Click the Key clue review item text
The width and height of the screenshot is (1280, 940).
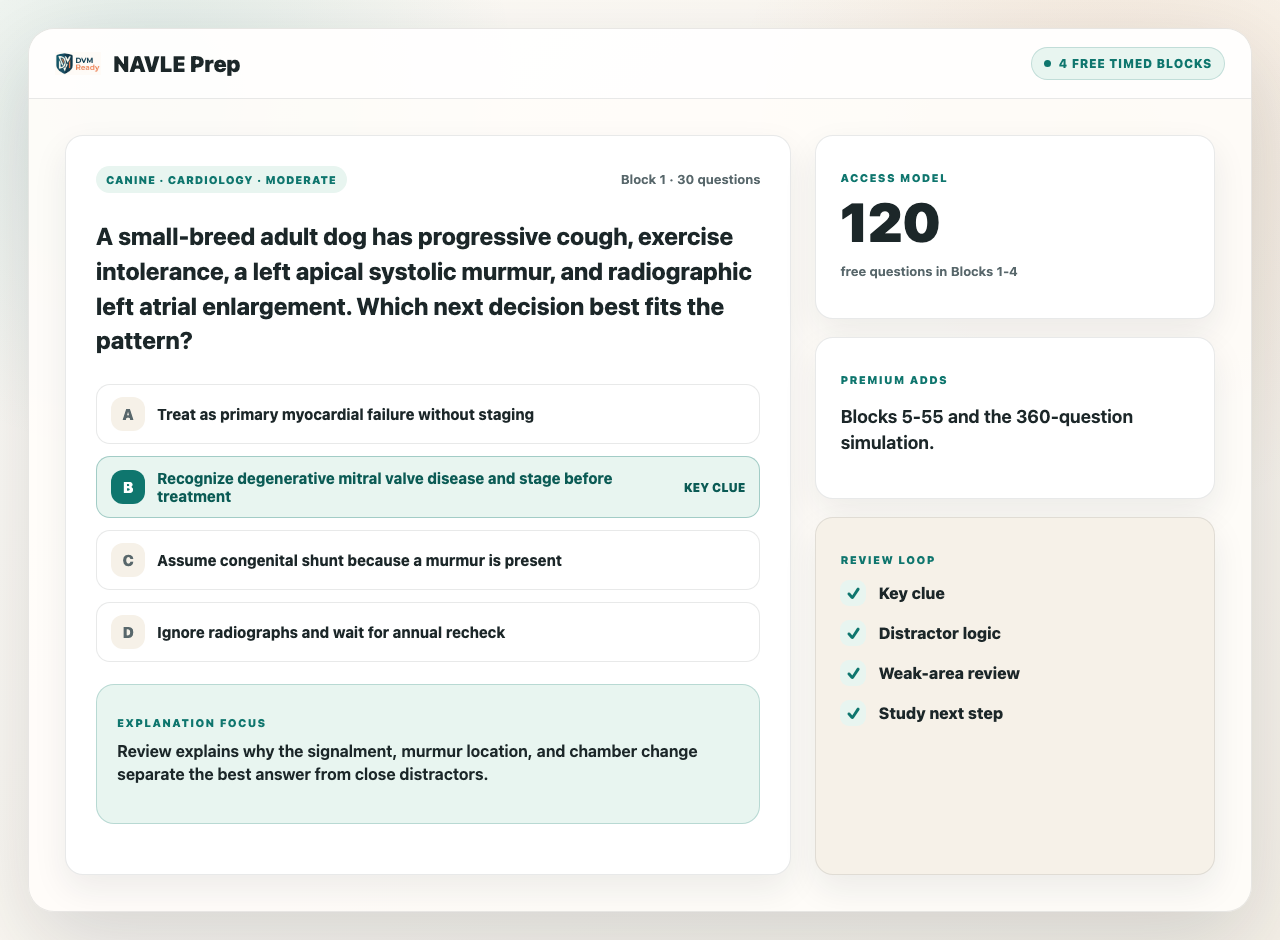pyautogui.click(x=911, y=593)
